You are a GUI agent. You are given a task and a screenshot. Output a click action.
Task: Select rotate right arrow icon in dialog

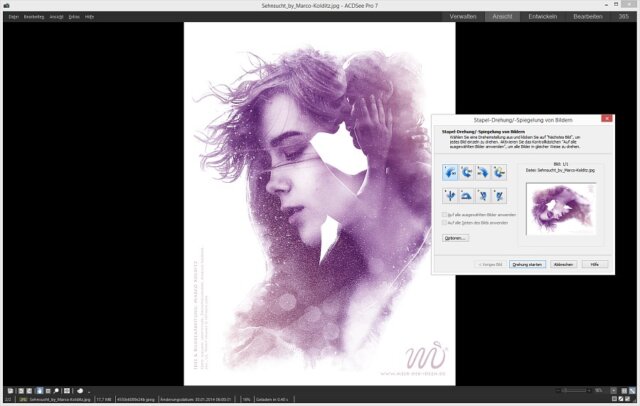click(x=483, y=172)
